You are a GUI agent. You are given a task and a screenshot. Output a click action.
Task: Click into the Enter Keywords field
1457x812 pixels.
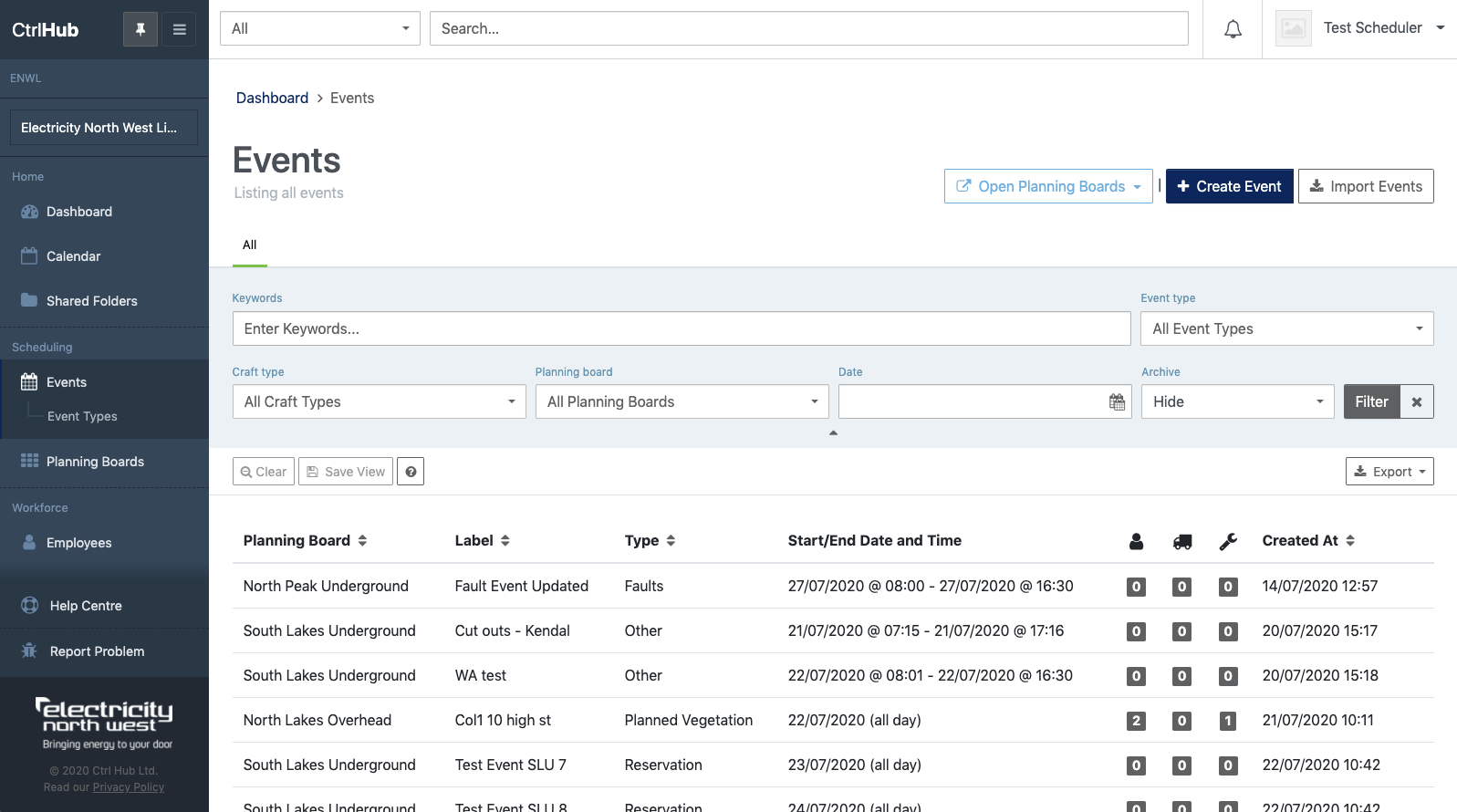tap(681, 329)
